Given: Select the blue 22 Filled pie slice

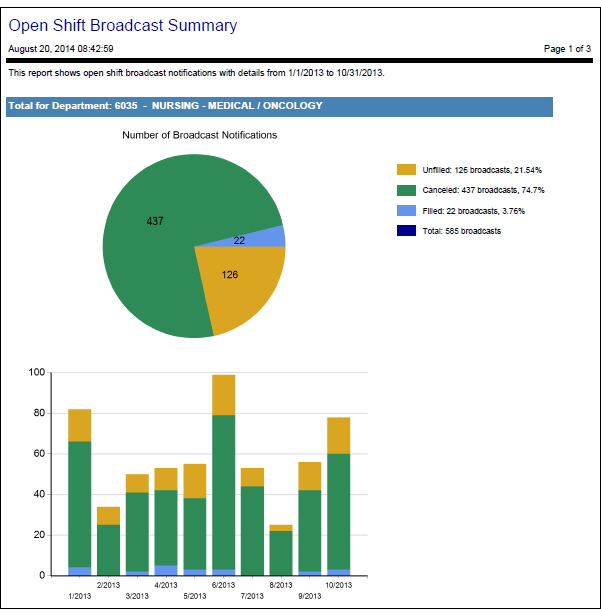Looking at the screenshot, I should 266,237.
